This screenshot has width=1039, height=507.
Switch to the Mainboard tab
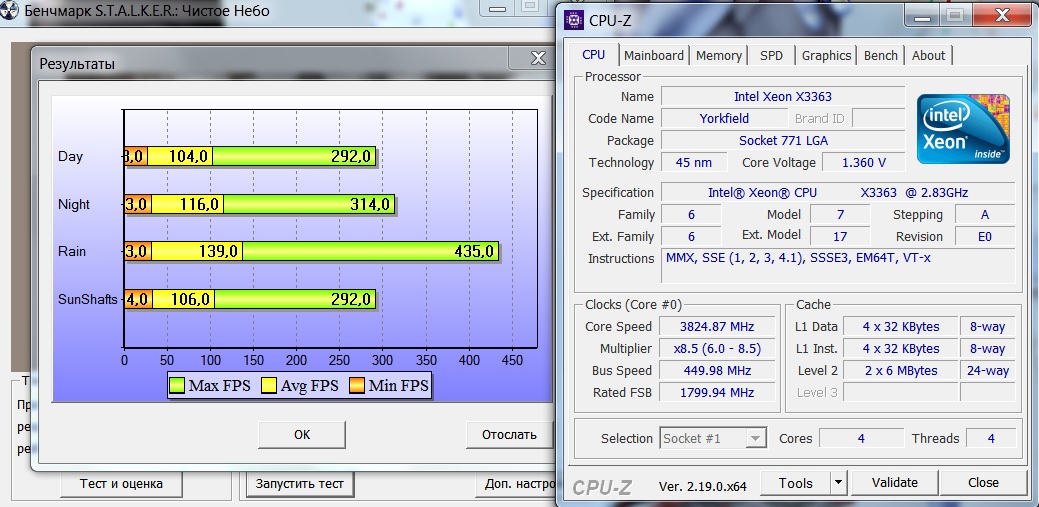(x=654, y=56)
